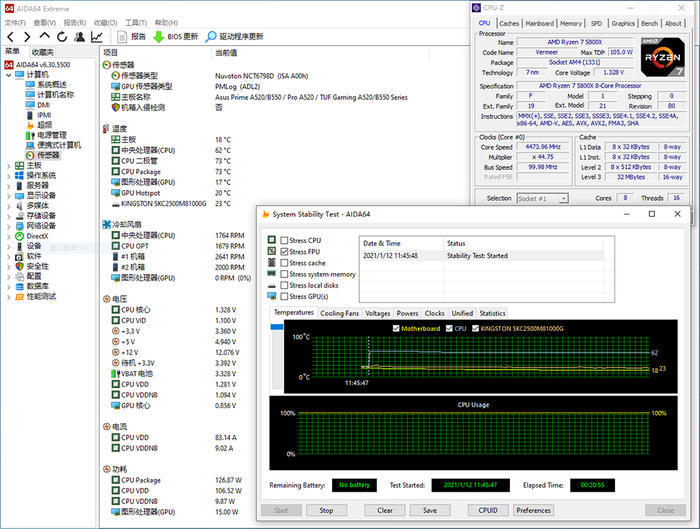Enable the Stress local disks checkbox
Screen dimensions: 700x529
[x=284, y=285]
